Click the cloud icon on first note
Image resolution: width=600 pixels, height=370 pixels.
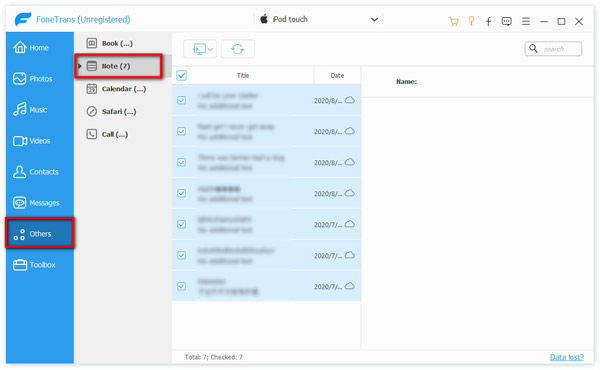pos(350,100)
